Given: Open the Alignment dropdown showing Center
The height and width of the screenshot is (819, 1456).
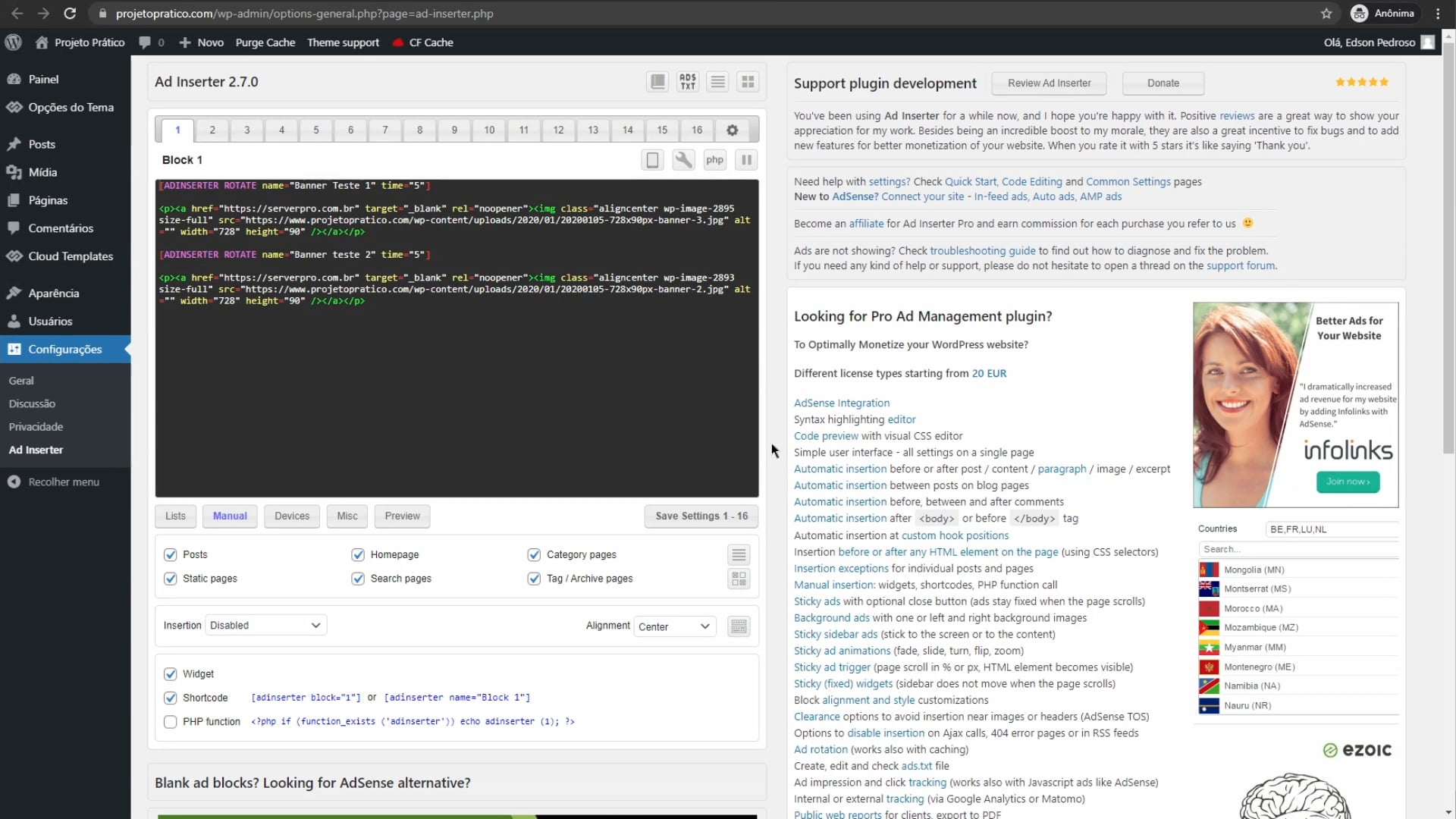Looking at the screenshot, I should [673, 626].
